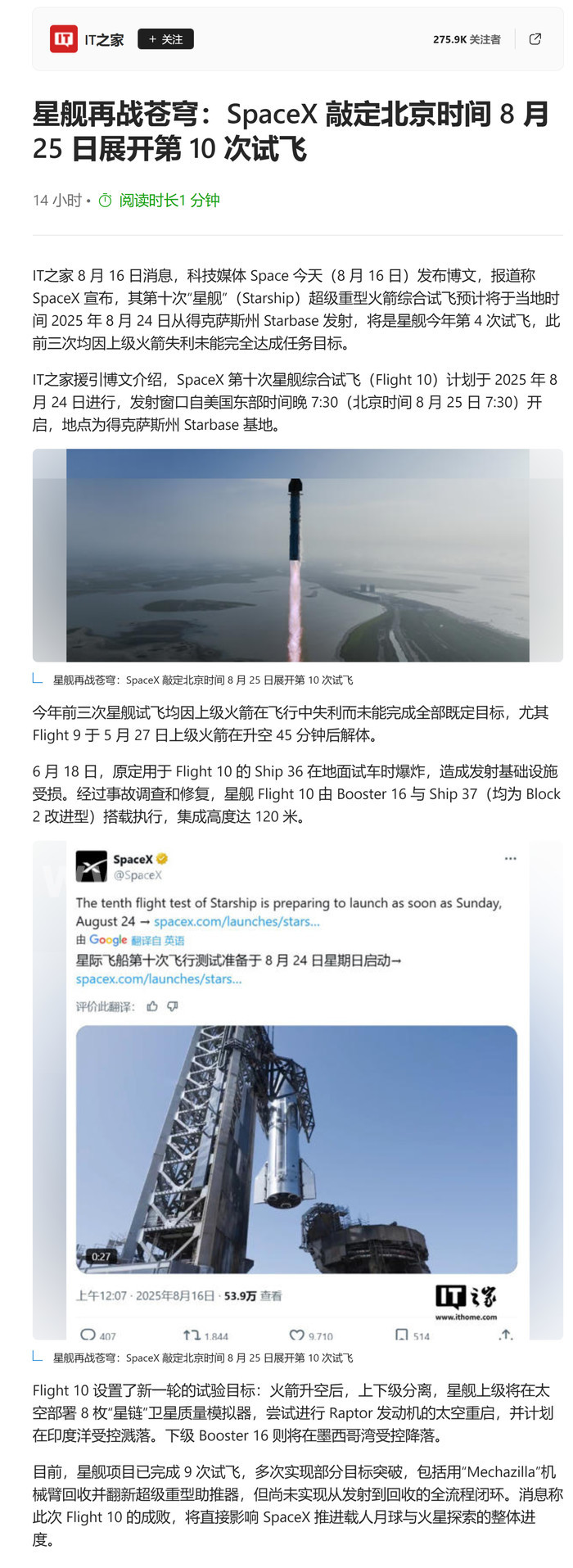Screen dimensions: 573x1568
Task: Open the share icon in the header
Action: [x=535, y=39]
